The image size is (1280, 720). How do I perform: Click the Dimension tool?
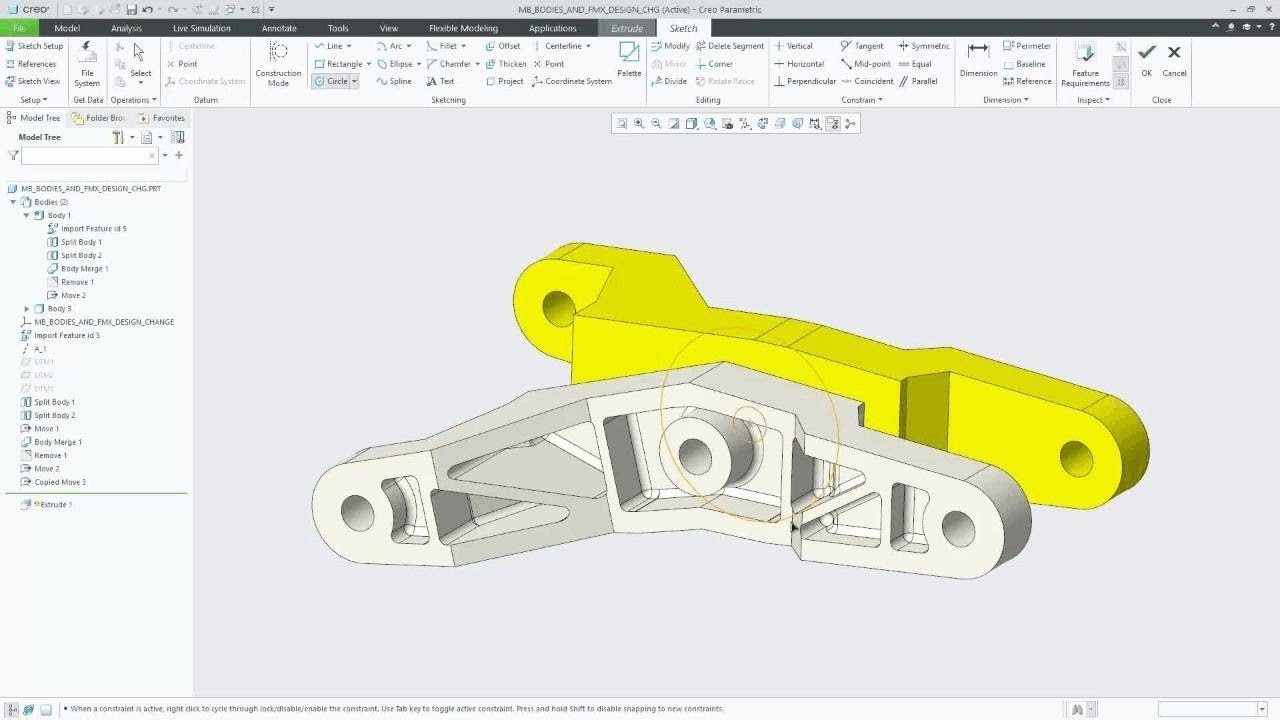pyautogui.click(x=978, y=59)
